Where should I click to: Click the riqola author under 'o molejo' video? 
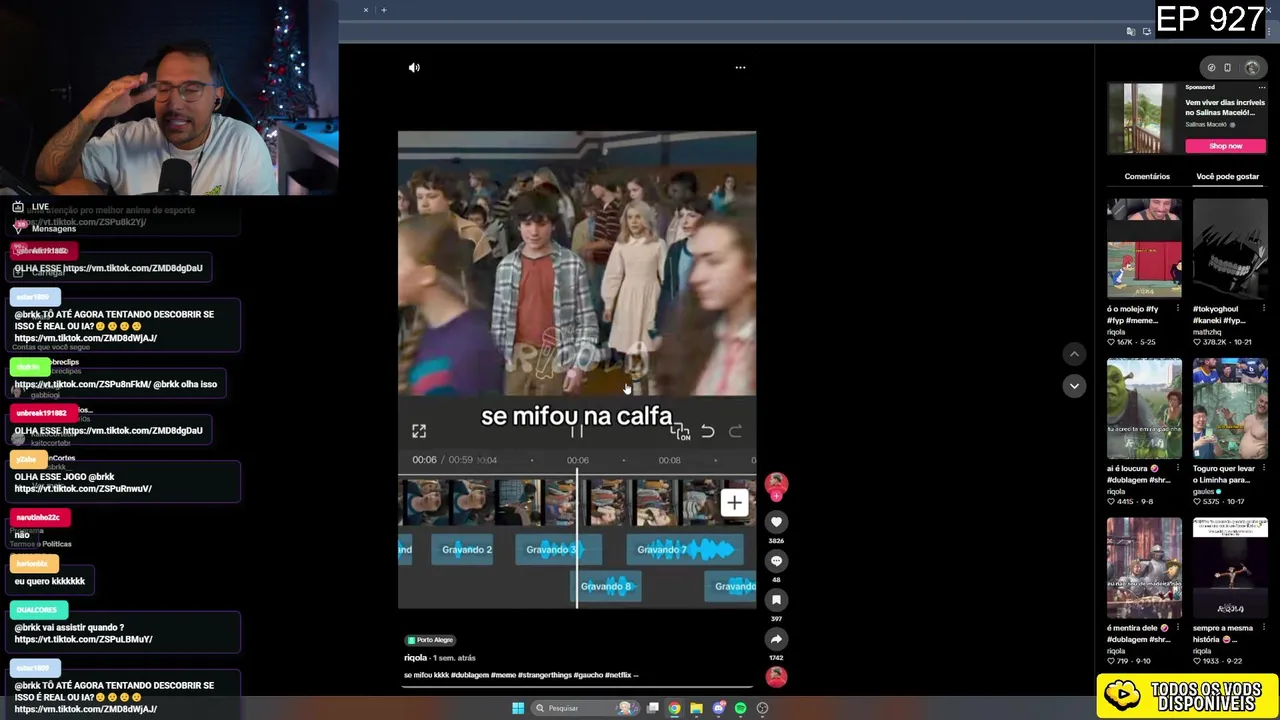[x=1115, y=332]
